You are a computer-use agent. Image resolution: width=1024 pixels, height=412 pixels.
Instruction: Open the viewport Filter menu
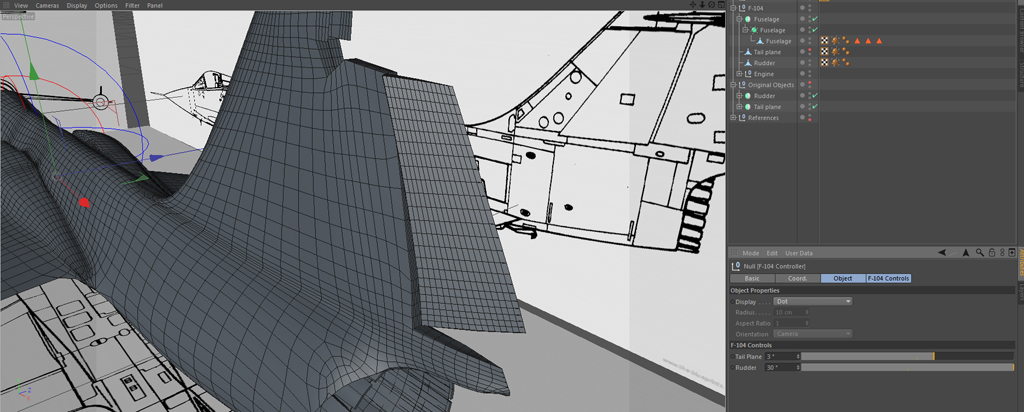pos(133,5)
